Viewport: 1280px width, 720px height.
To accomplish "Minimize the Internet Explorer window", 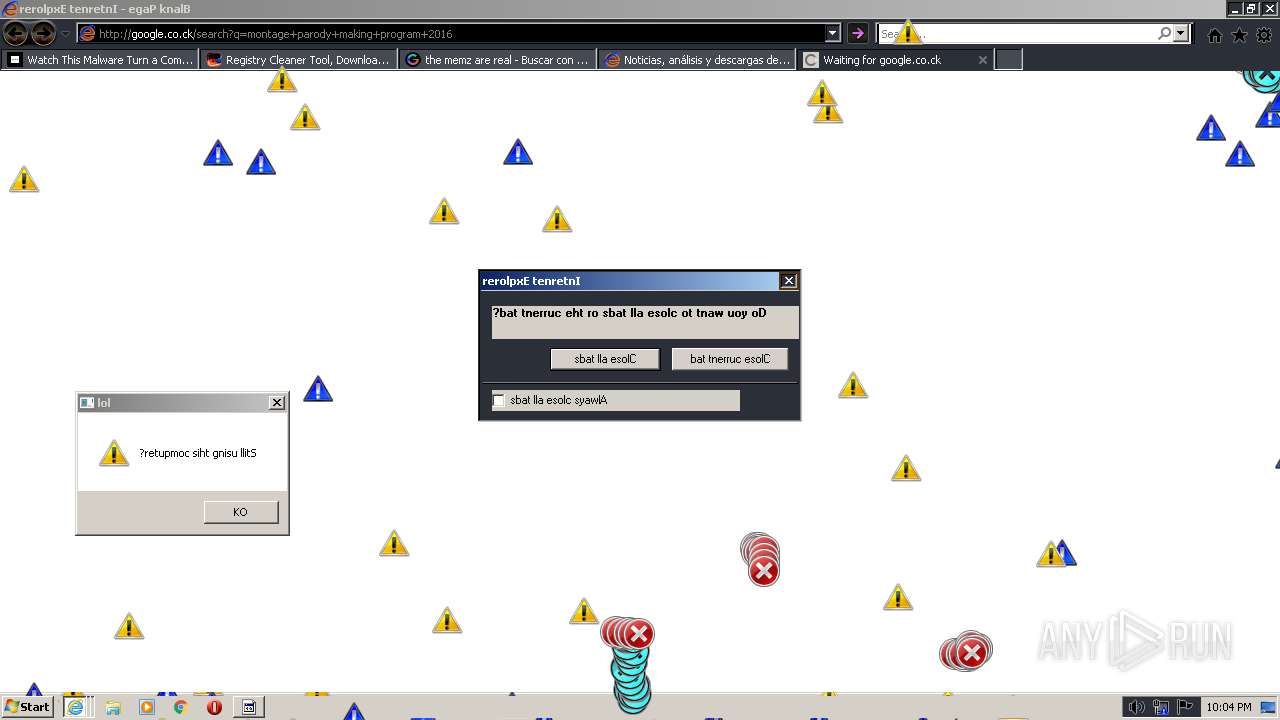I will point(1234,9).
